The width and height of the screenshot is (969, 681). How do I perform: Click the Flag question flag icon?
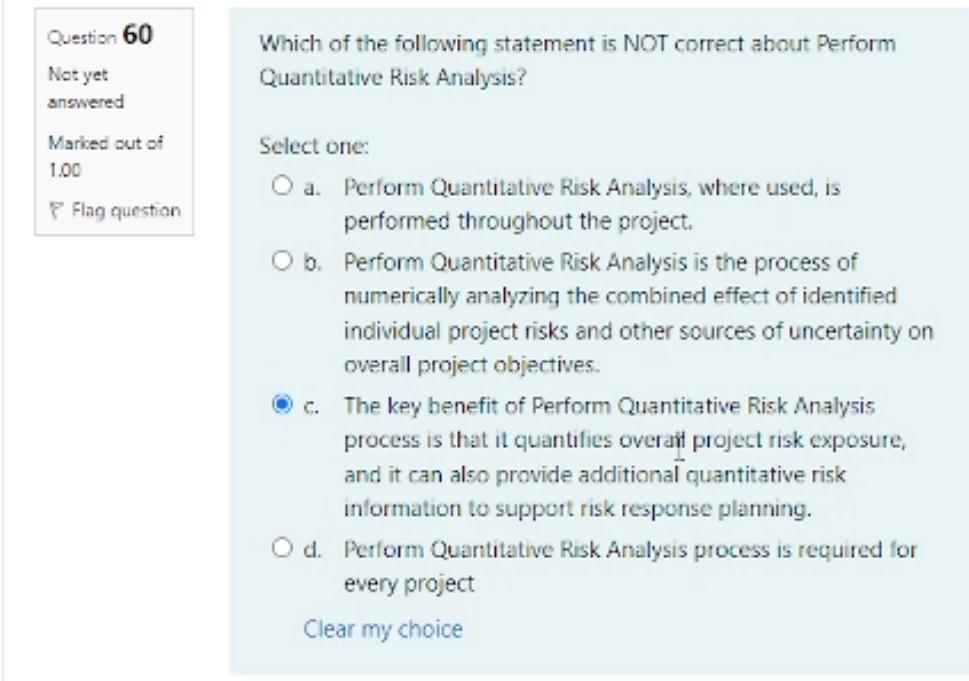(58, 208)
